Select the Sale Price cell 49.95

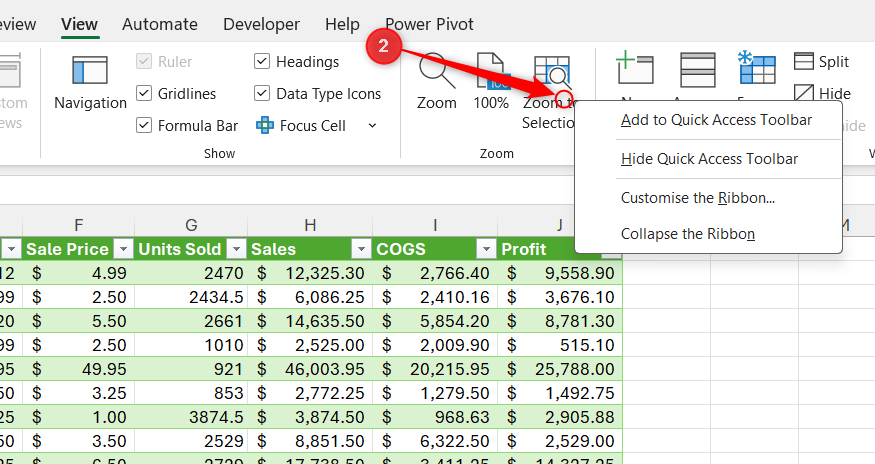click(x=79, y=369)
